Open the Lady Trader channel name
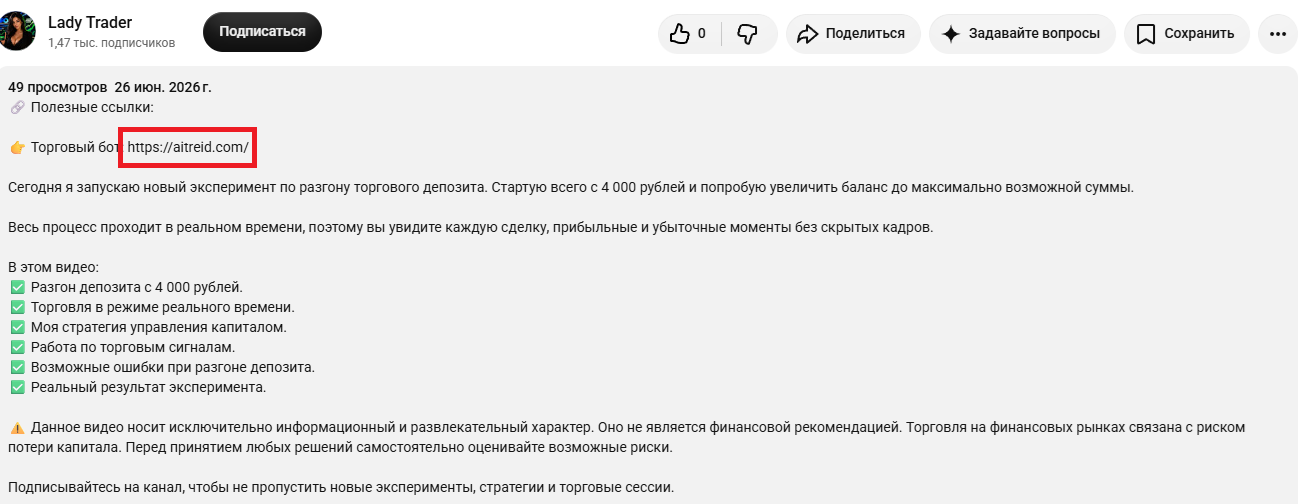 point(90,22)
